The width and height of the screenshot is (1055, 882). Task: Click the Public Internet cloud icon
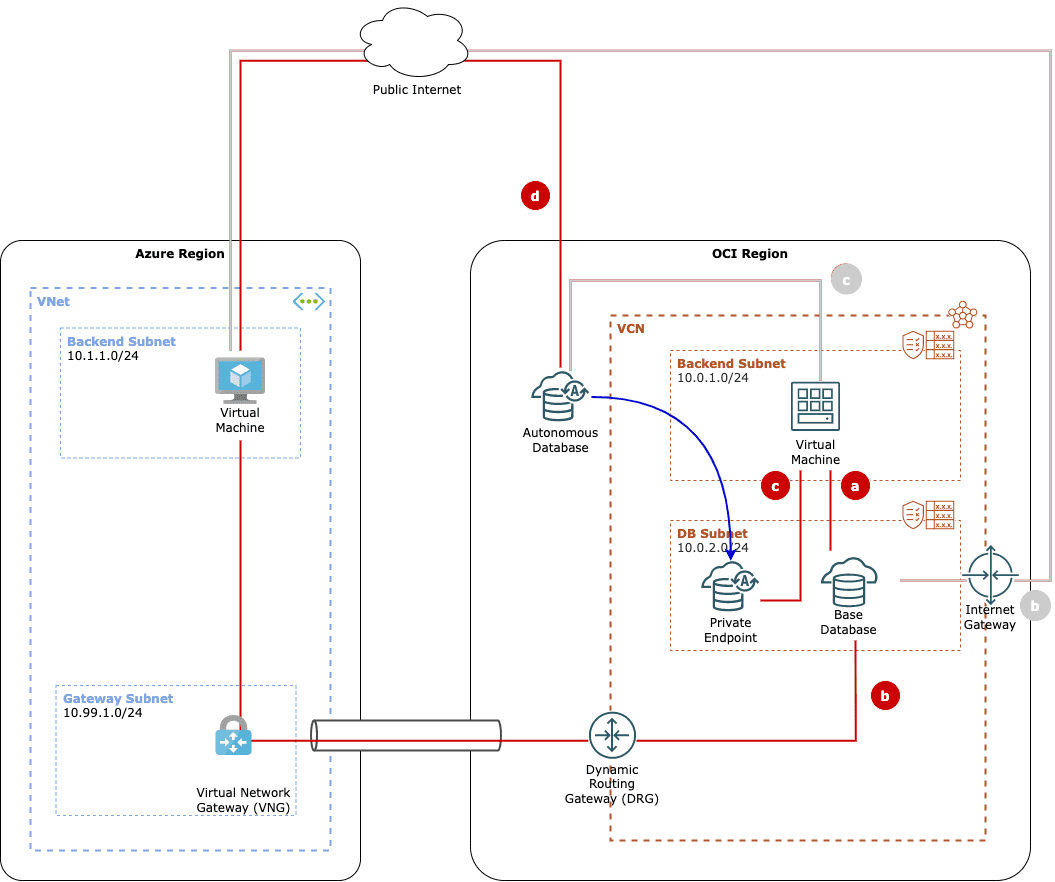point(414,42)
